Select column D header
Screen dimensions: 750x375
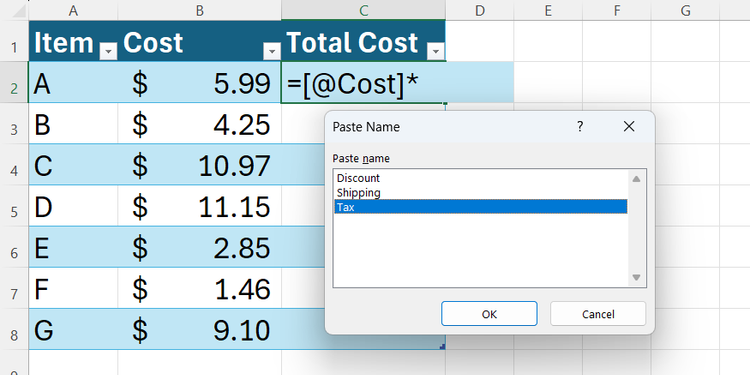pos(480,11)
